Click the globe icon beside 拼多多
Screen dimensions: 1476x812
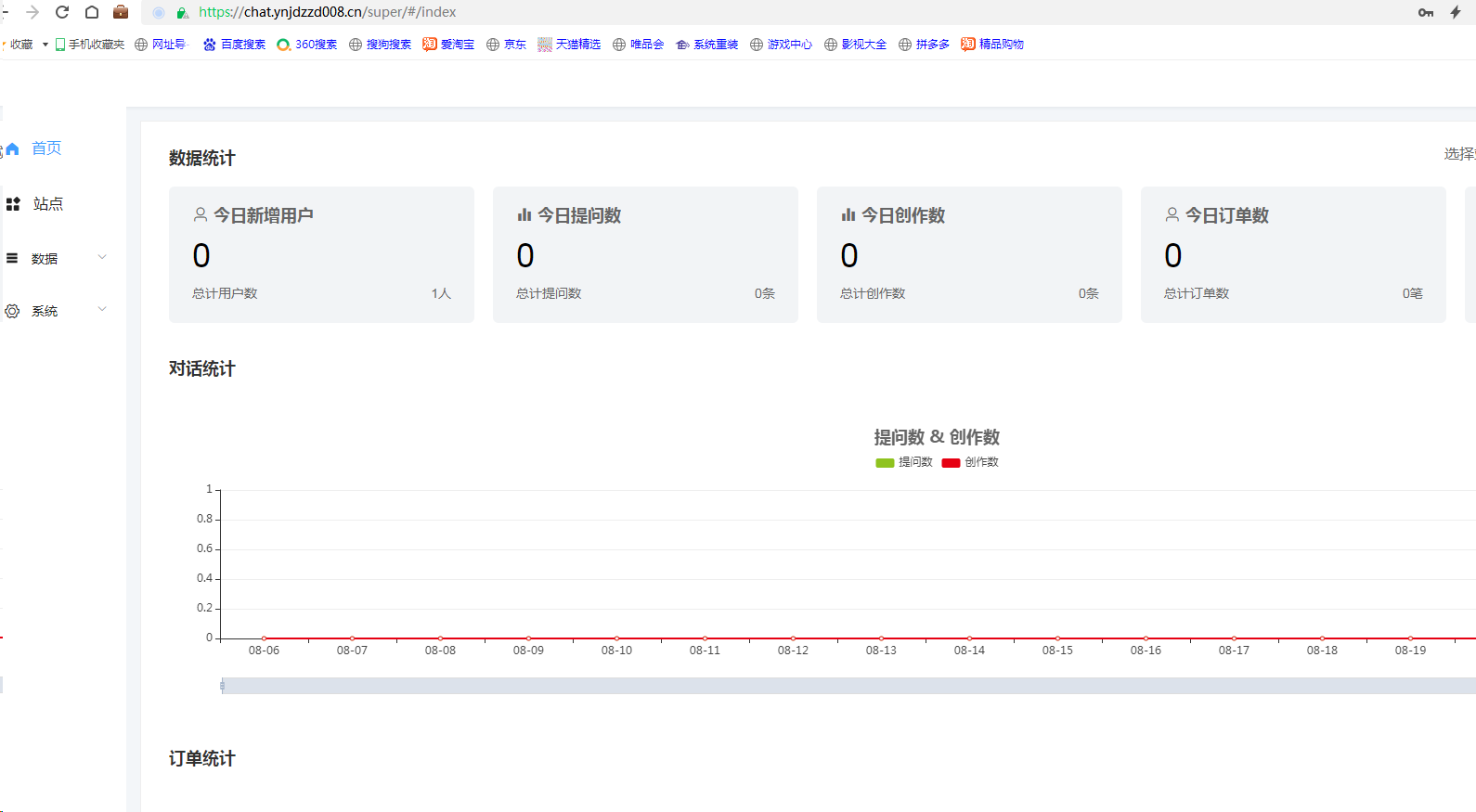click(905, 45)
